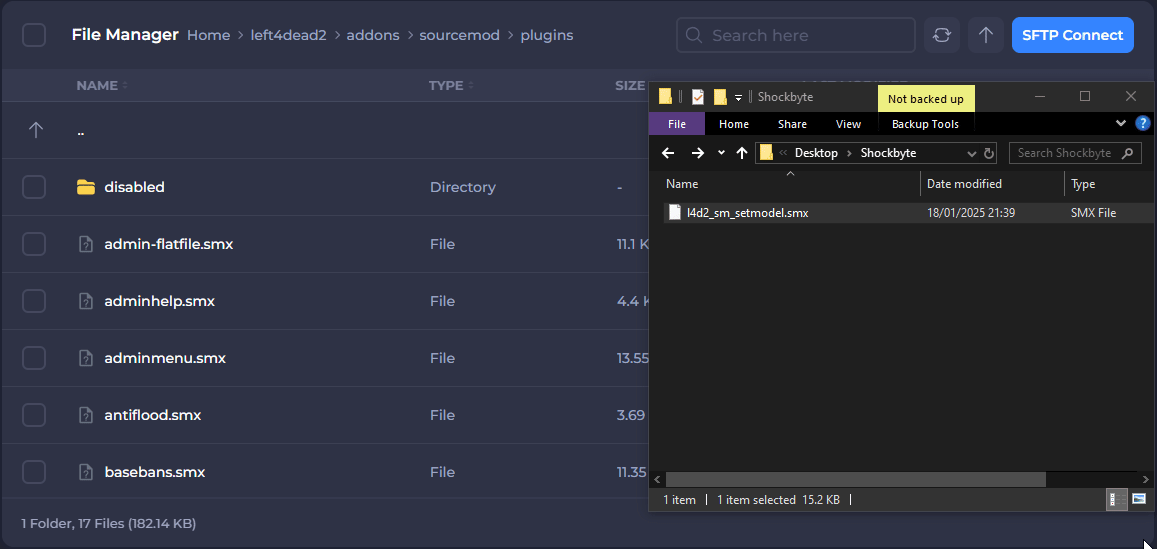Click the up arrow parent directory row icon
This screenshot has width=1157, height=549.
coord(36,130)
